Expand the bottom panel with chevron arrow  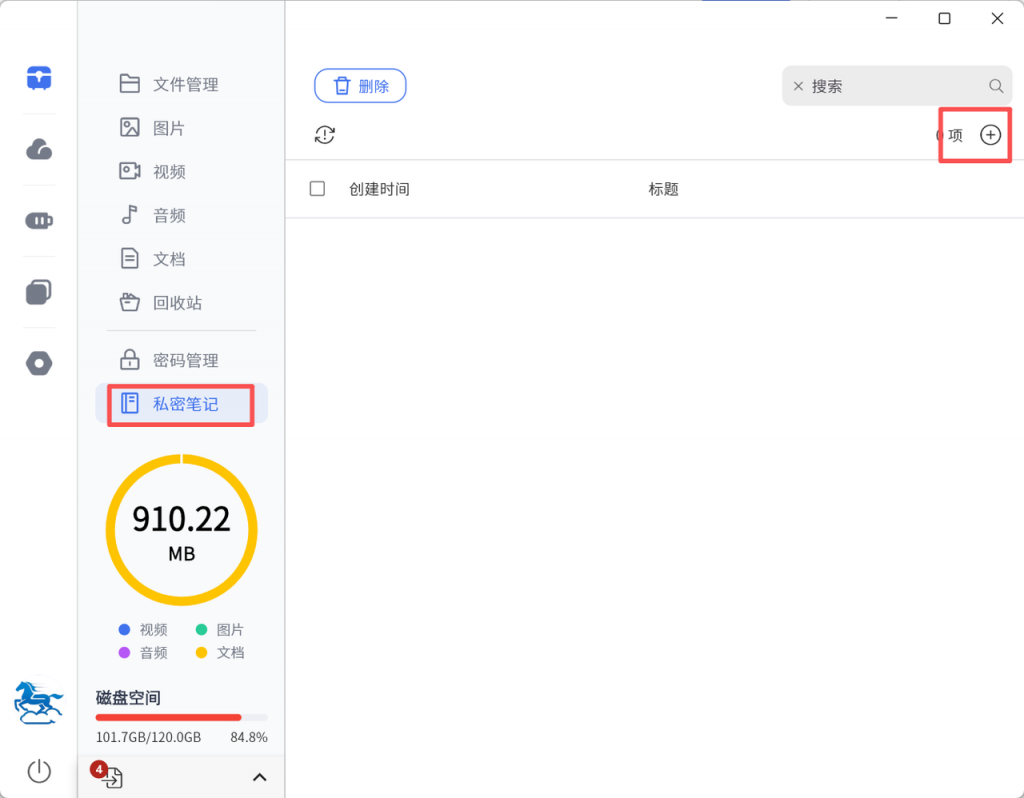pyautogui.click(x=259, y=777)
